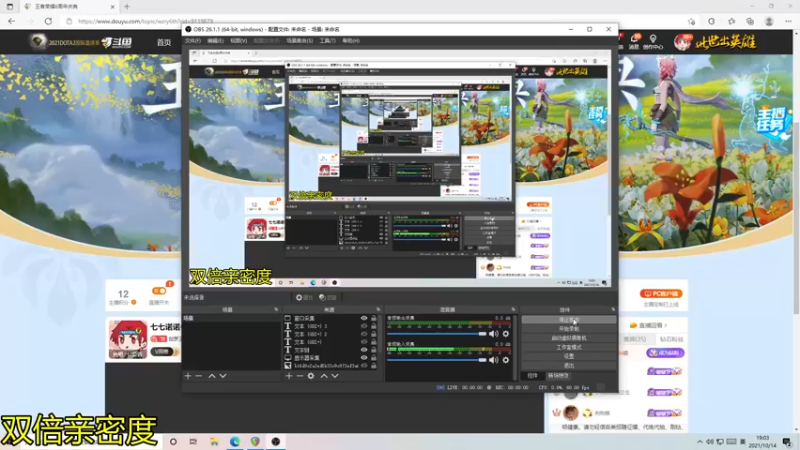Open Microsoft Edge from the taskbar

(x=235, y=442)
